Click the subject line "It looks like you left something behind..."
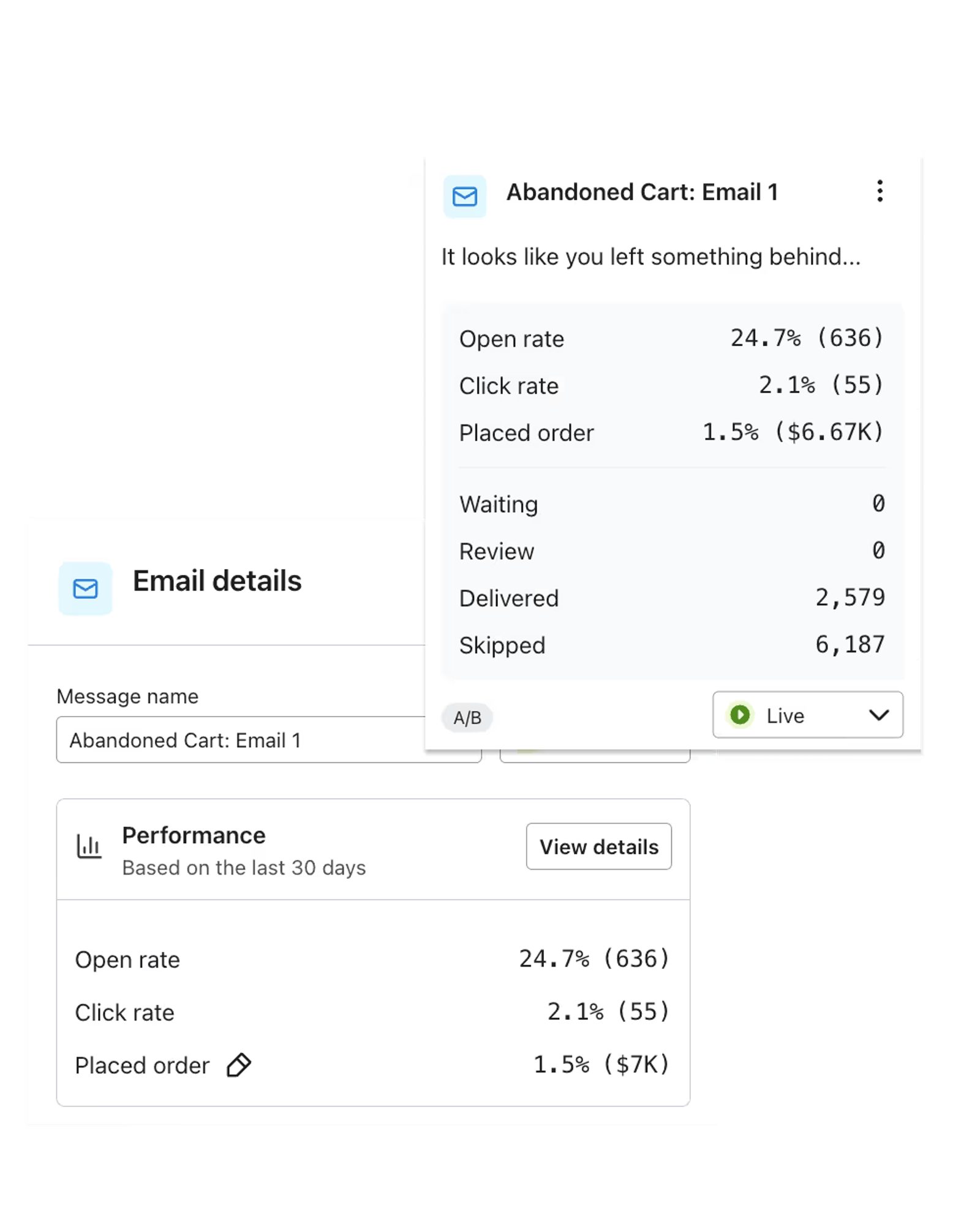 651,257
